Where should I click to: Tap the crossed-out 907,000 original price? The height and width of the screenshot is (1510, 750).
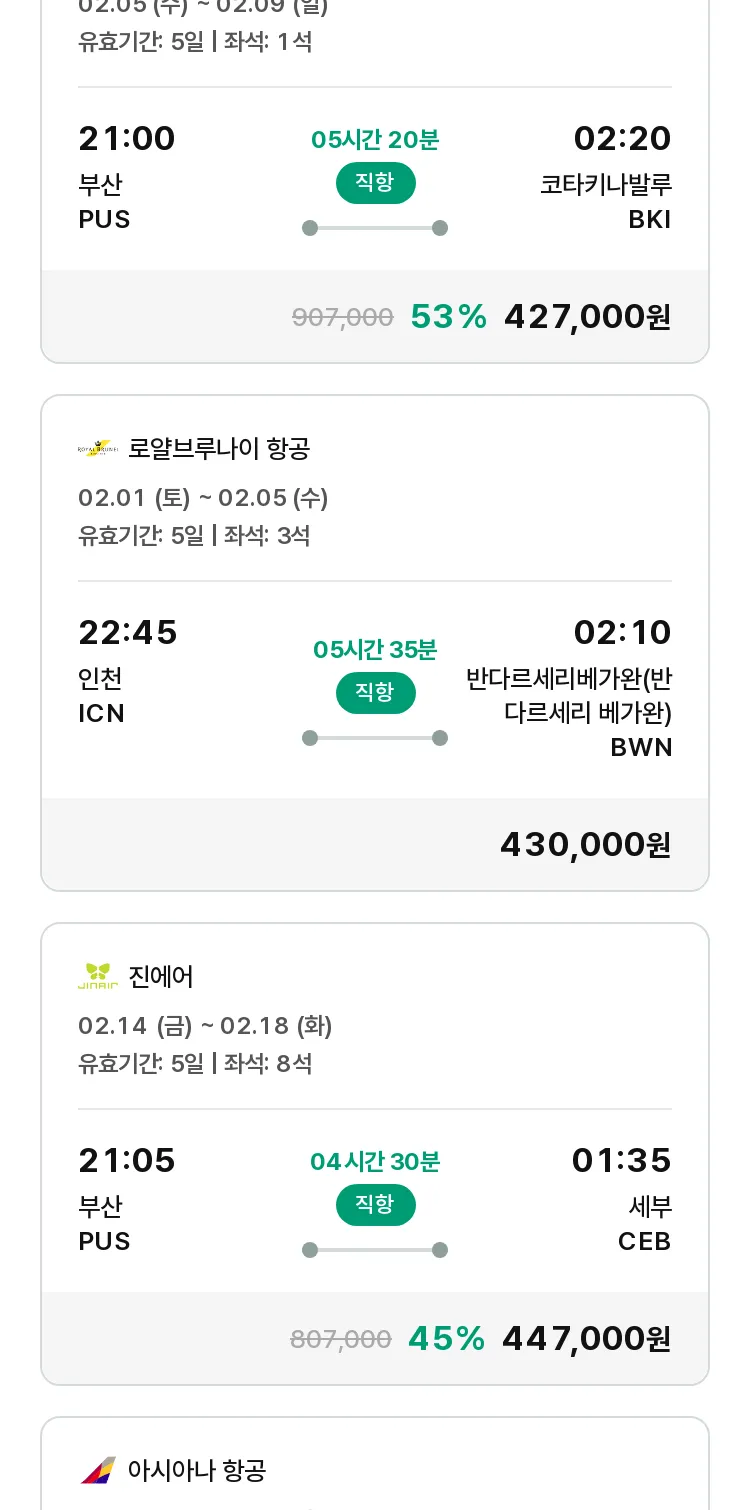342,318
